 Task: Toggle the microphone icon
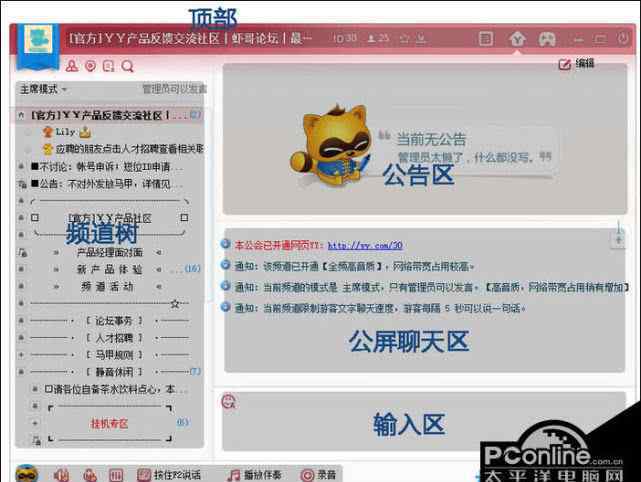coord(90,475)
